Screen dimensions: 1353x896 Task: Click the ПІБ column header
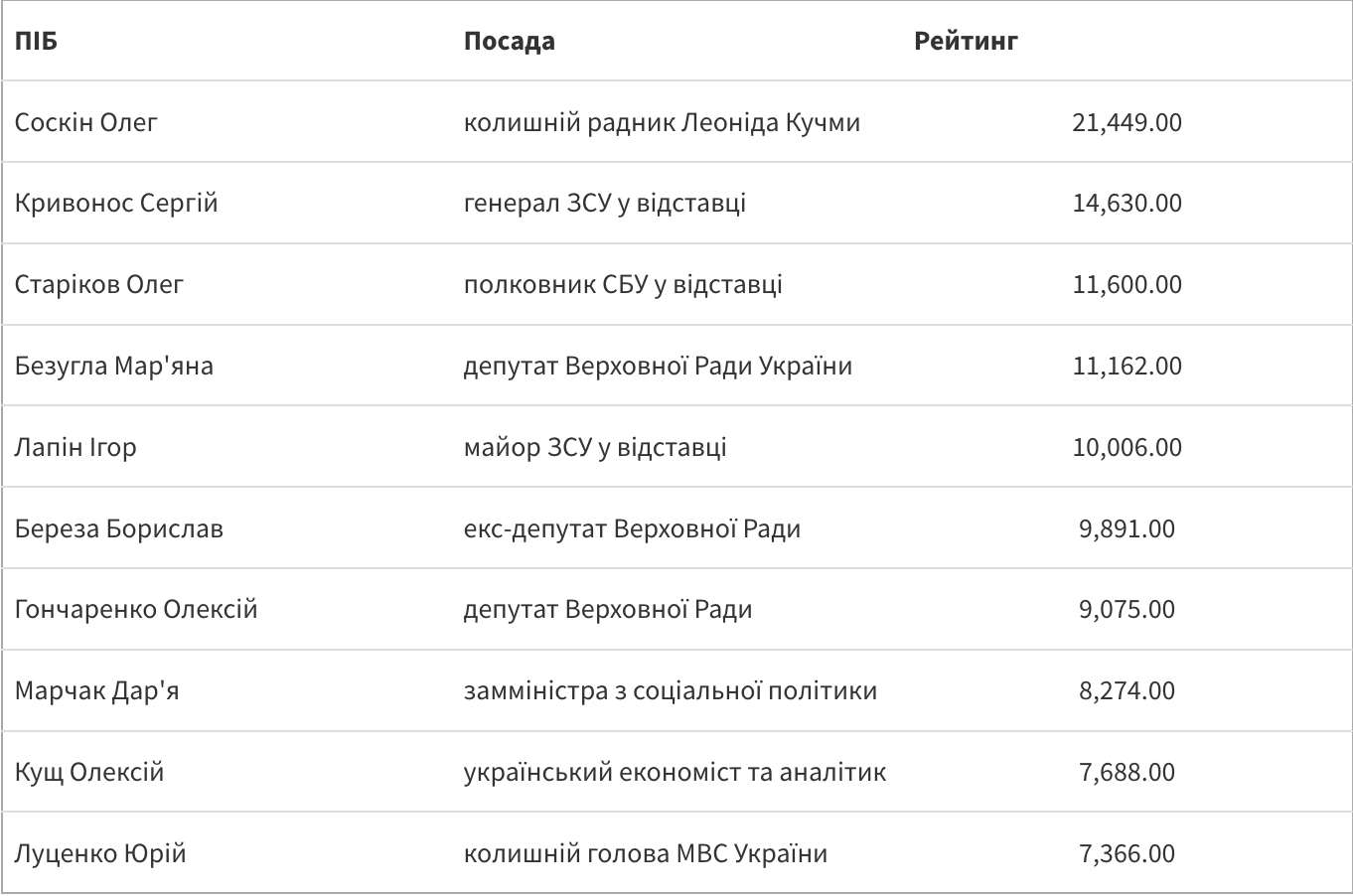37,42
